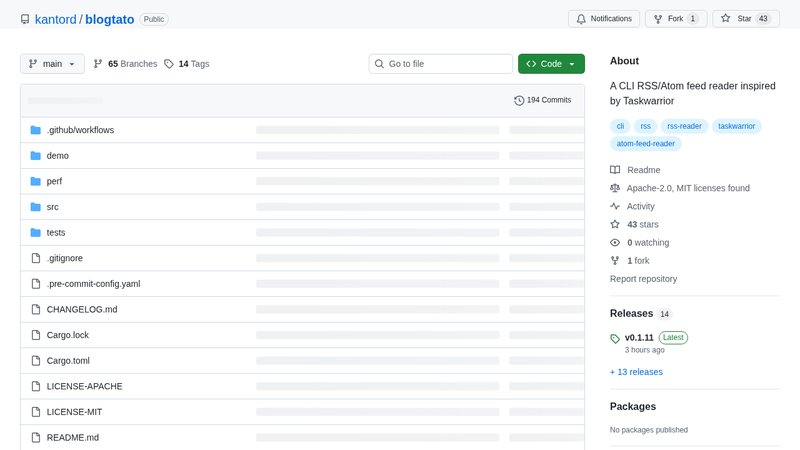The height and width of the screenshot is (450, 800).
Task: Open the .github/workflows folder
Action: (x=80, y=130)
